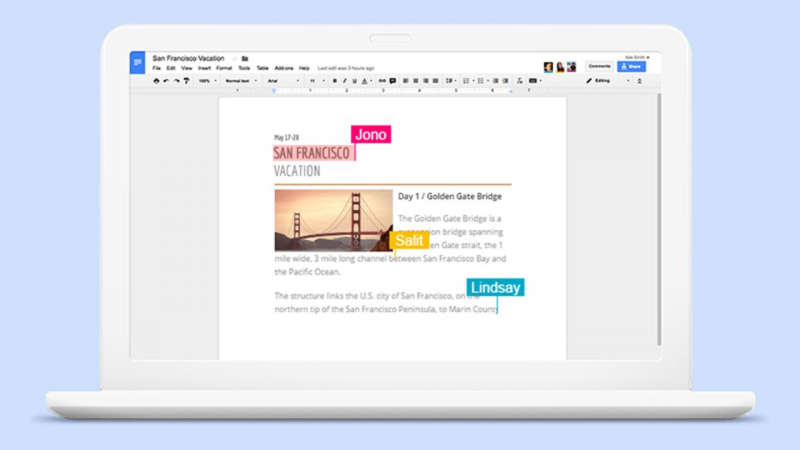Click the VACATION heading text

(x=297, y=171)
